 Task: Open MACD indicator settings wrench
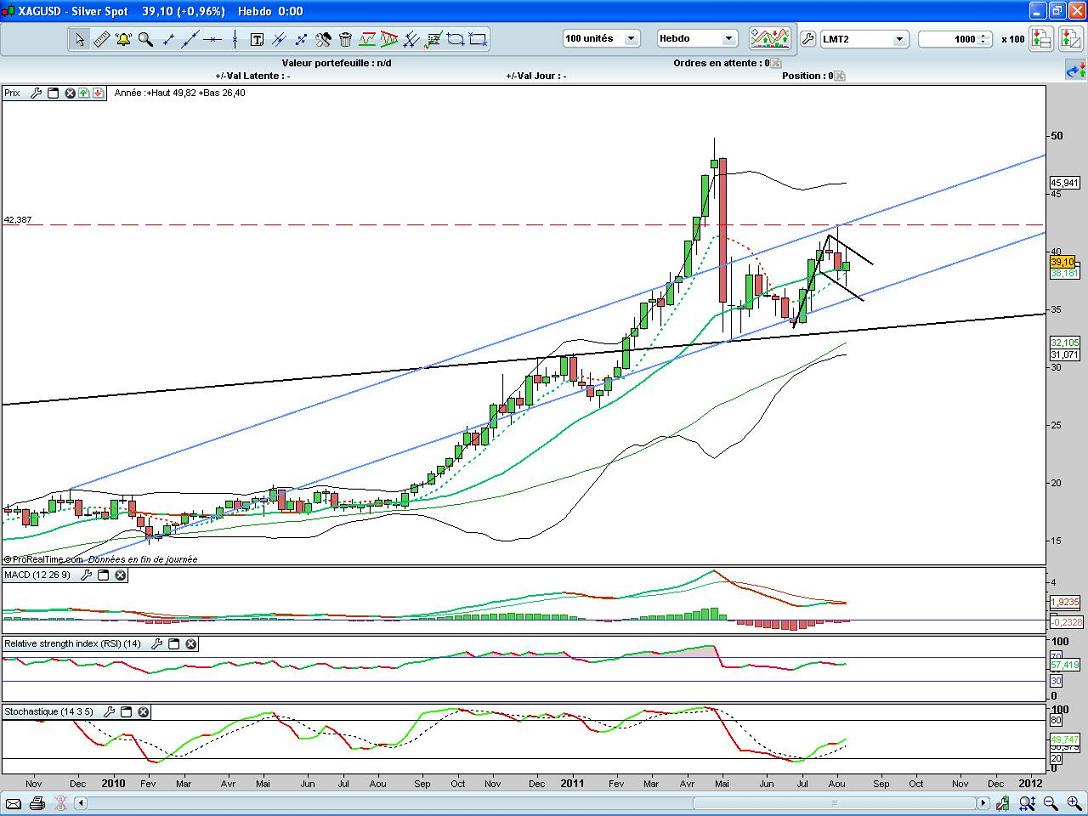[87, 575]
